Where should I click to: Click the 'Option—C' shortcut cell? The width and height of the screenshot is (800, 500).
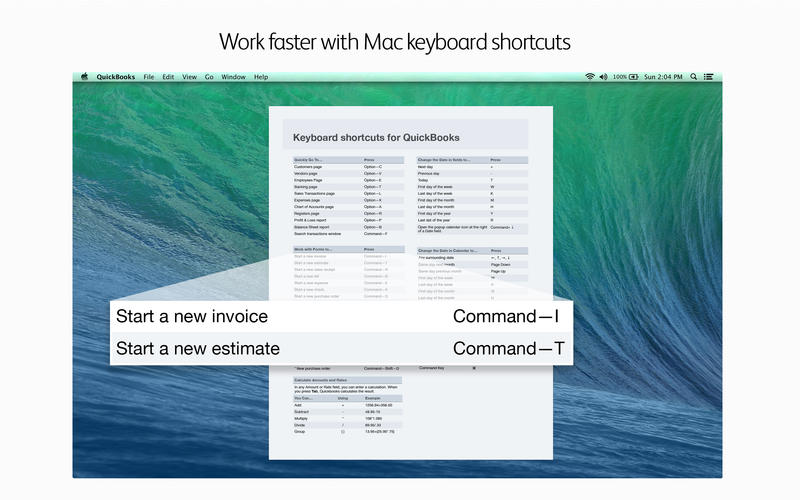pos(373,167)
